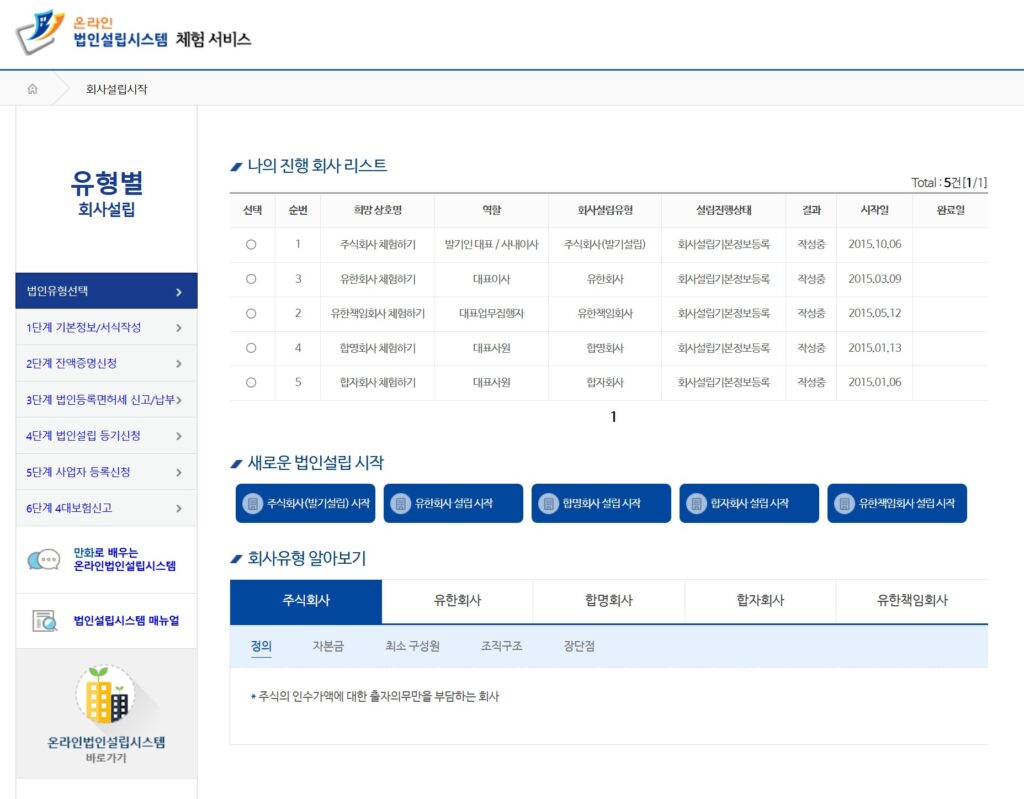Click icon on 합명회사 설립 시작 button
Screen dimensions: 1024x799
click(x=549, y=503)
